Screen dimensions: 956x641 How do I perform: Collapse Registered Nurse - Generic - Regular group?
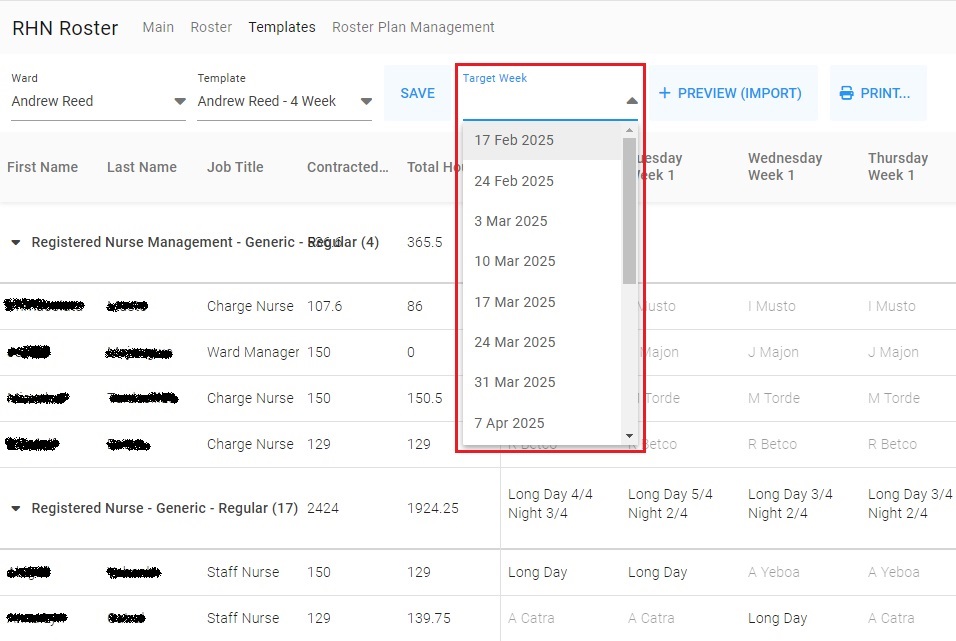(16, 509)
